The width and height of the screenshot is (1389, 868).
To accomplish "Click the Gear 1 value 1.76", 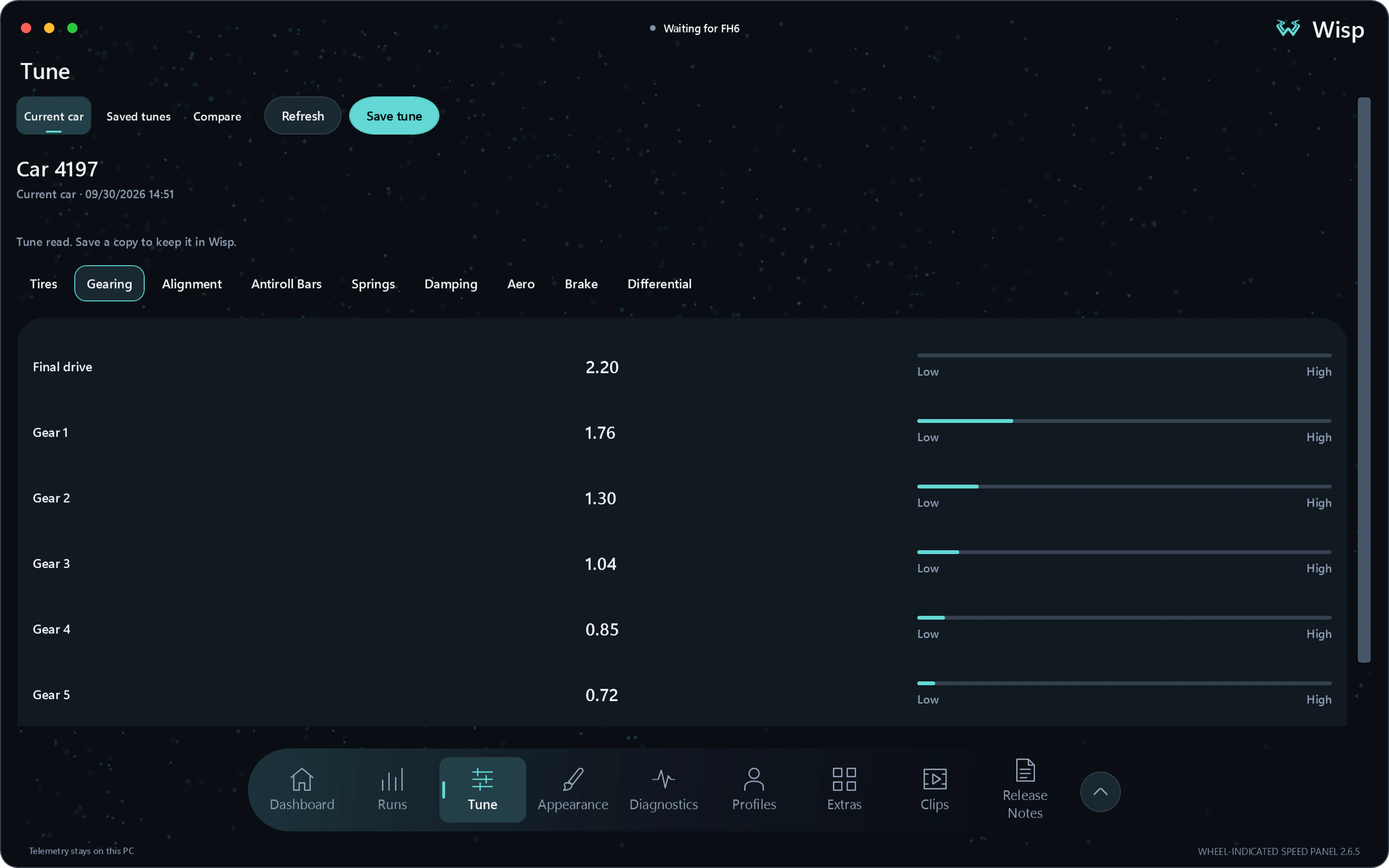I will 600,432.
